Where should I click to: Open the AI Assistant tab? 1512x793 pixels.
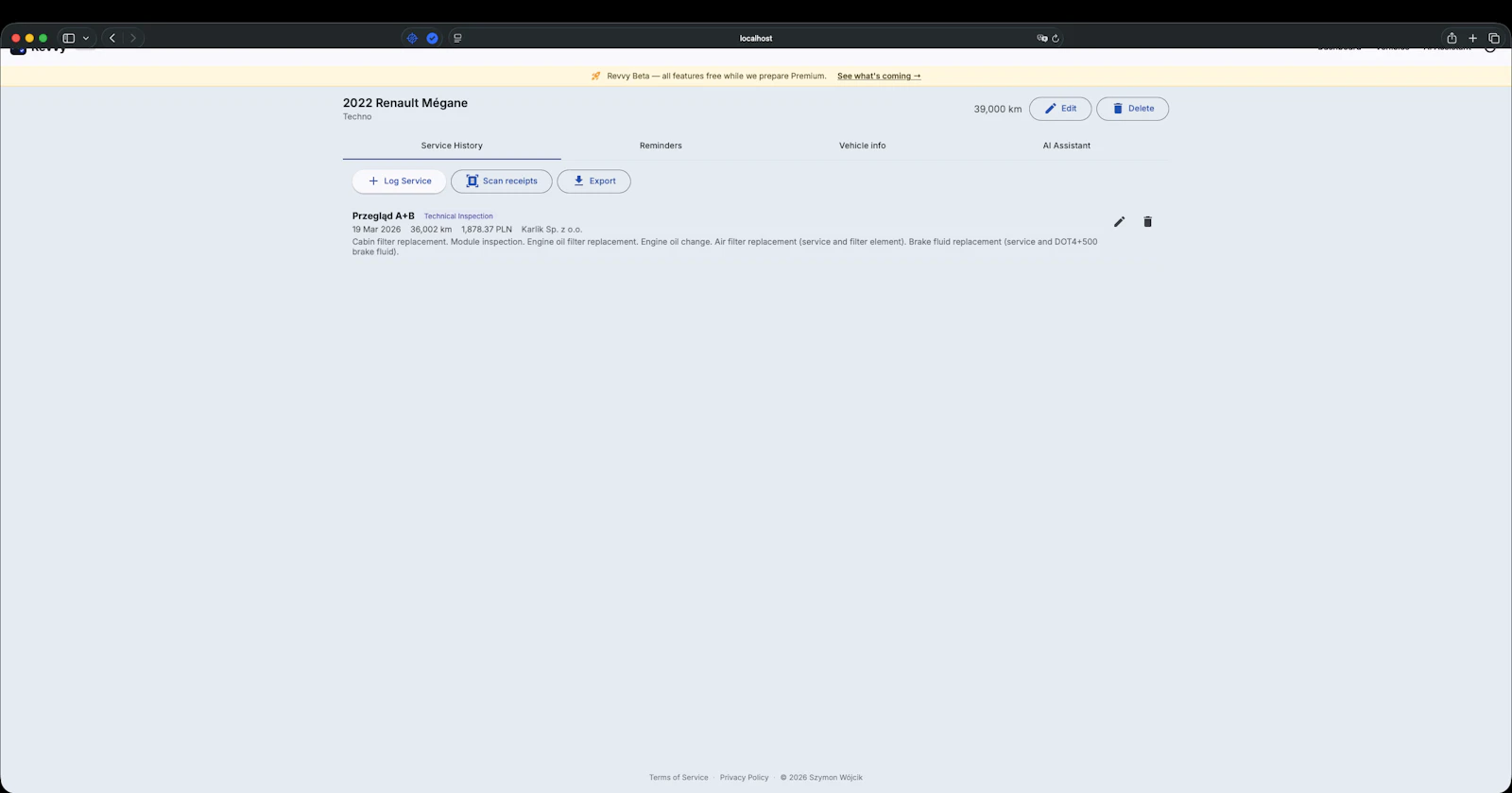(x=1067, y=146)
